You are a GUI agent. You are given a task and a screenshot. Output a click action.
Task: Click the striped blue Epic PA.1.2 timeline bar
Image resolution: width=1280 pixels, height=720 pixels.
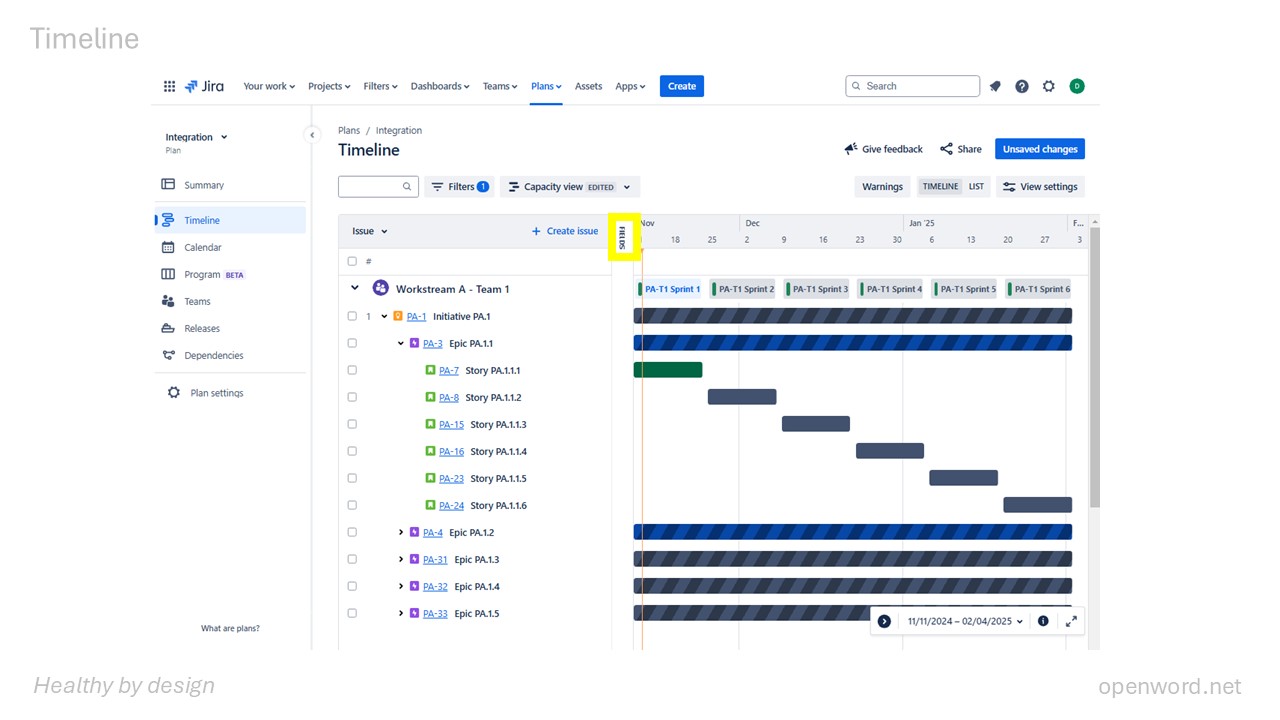coord(853,532)
